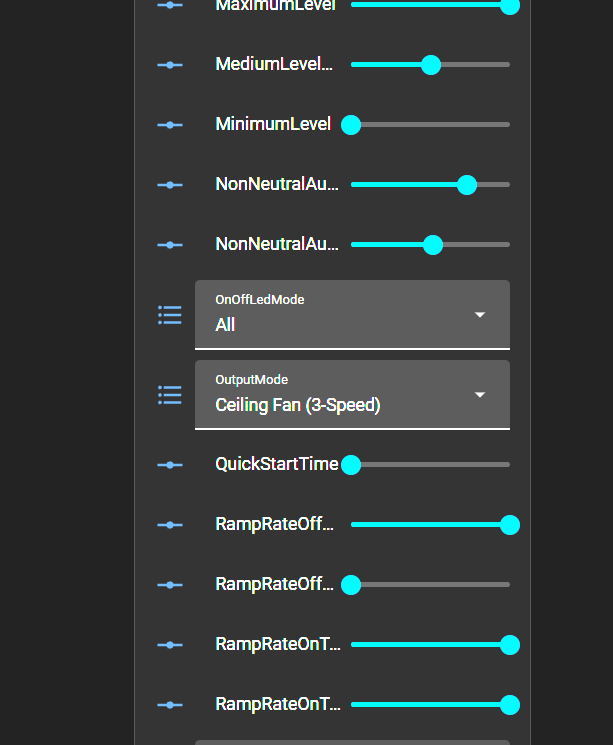Screen dimensions: 613x745
Task: Click the MaximumLevel slider handle
Action: pos(510,5)
